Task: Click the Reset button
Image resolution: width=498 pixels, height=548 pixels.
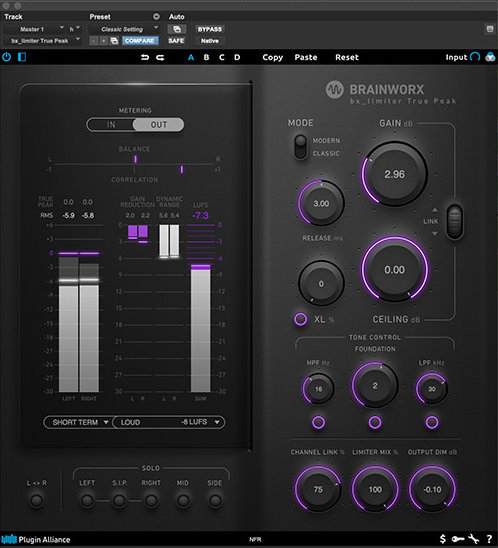Action: click(347, 57)
